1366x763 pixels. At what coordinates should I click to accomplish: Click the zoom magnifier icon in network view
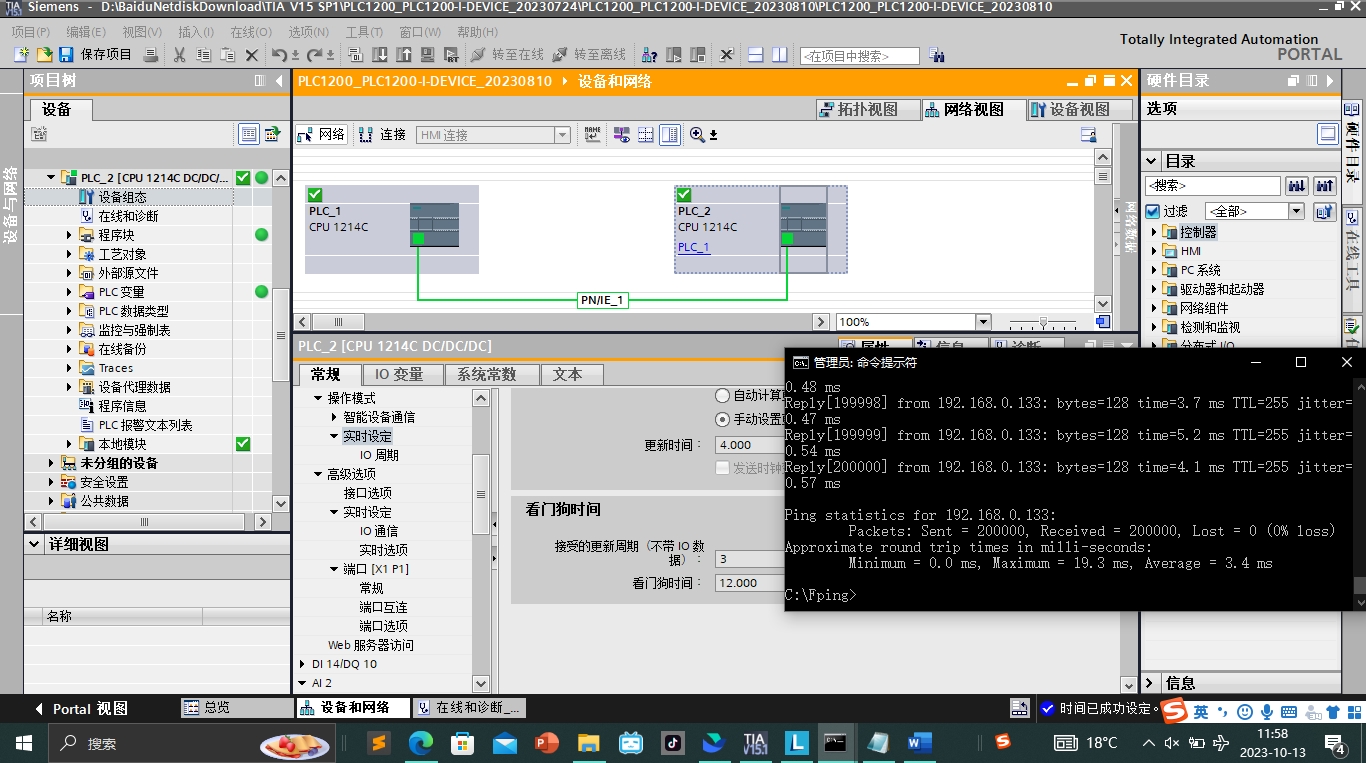[698, 135]
